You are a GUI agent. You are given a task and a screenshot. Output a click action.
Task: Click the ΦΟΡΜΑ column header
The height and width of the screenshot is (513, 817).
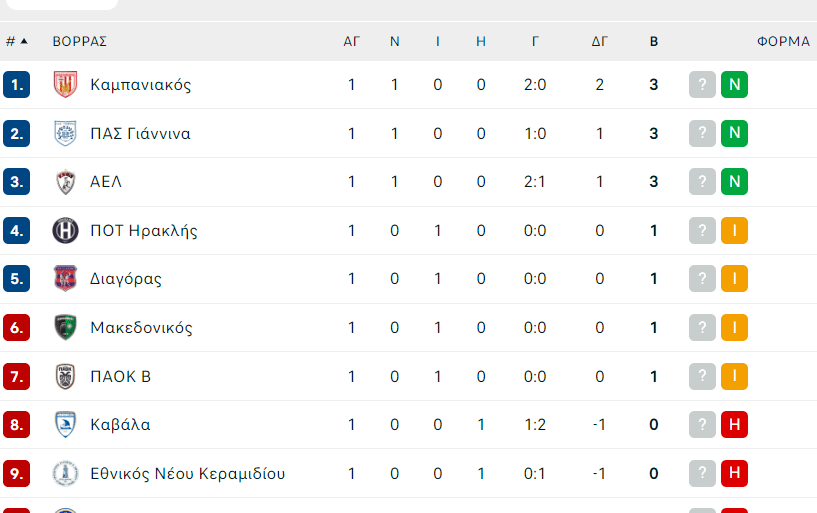(x=783, y=42)
